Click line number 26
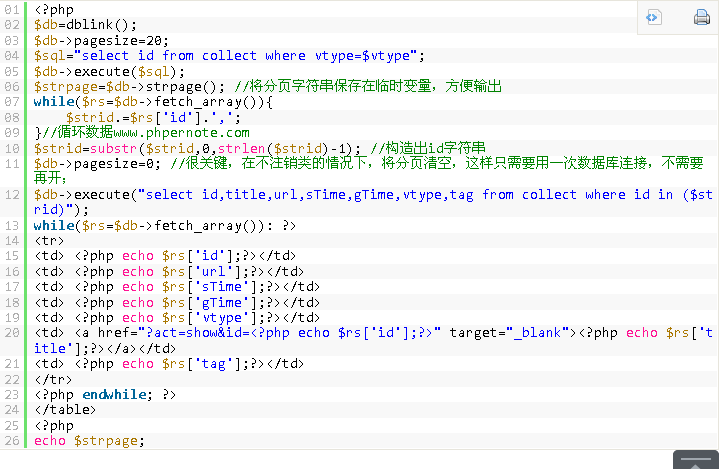Screen dimensions: 723x469 pyautogui.click(x=12, y=441)
